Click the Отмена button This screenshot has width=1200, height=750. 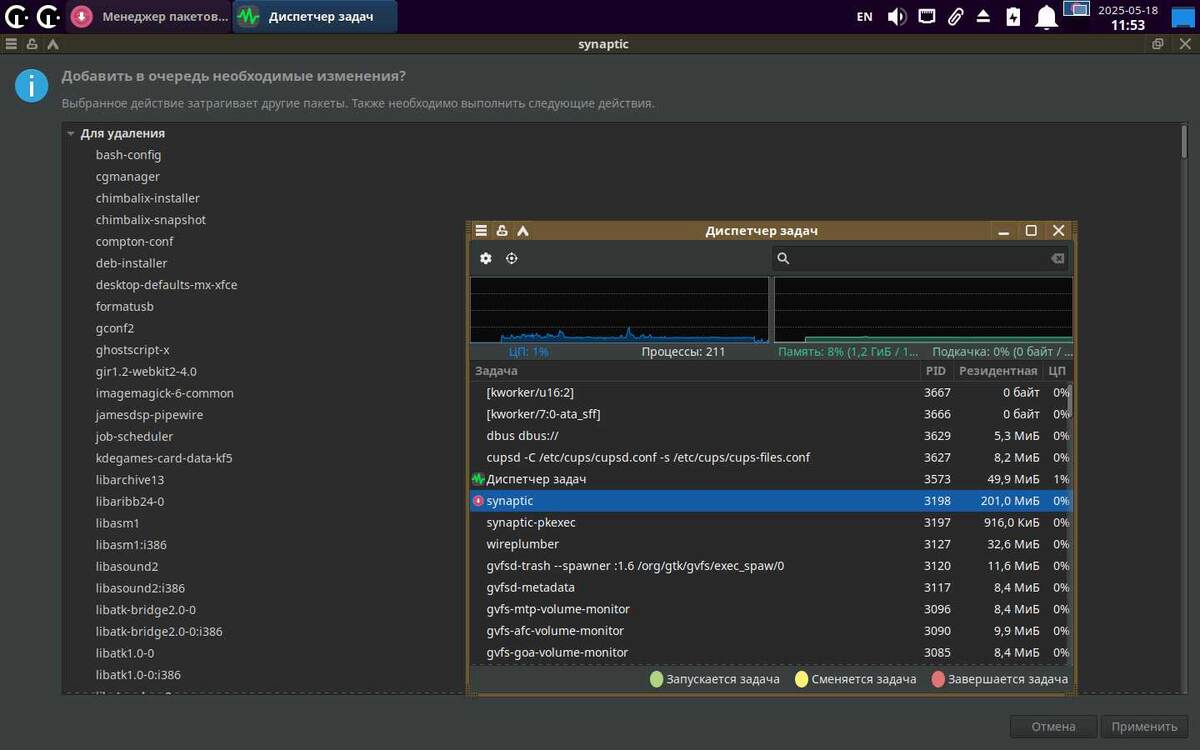point(1053,727)
